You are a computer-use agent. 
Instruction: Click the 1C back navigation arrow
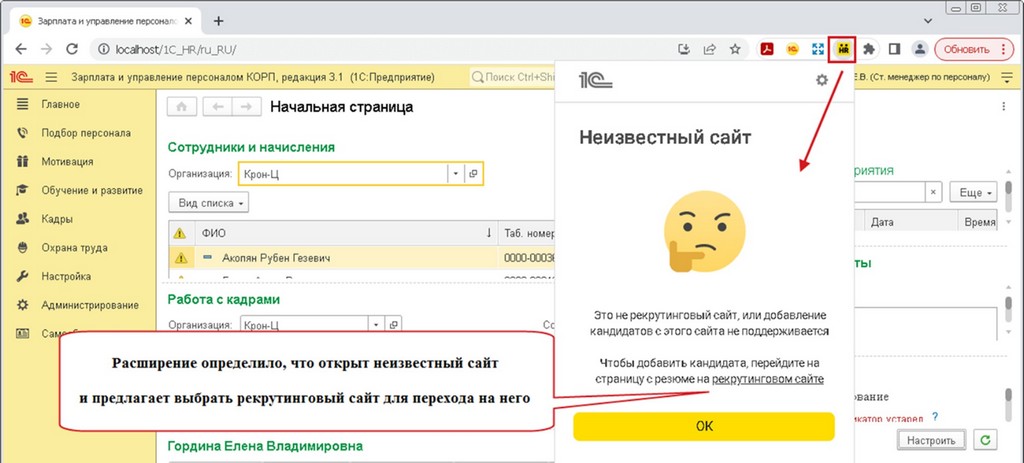click(218, 107)
